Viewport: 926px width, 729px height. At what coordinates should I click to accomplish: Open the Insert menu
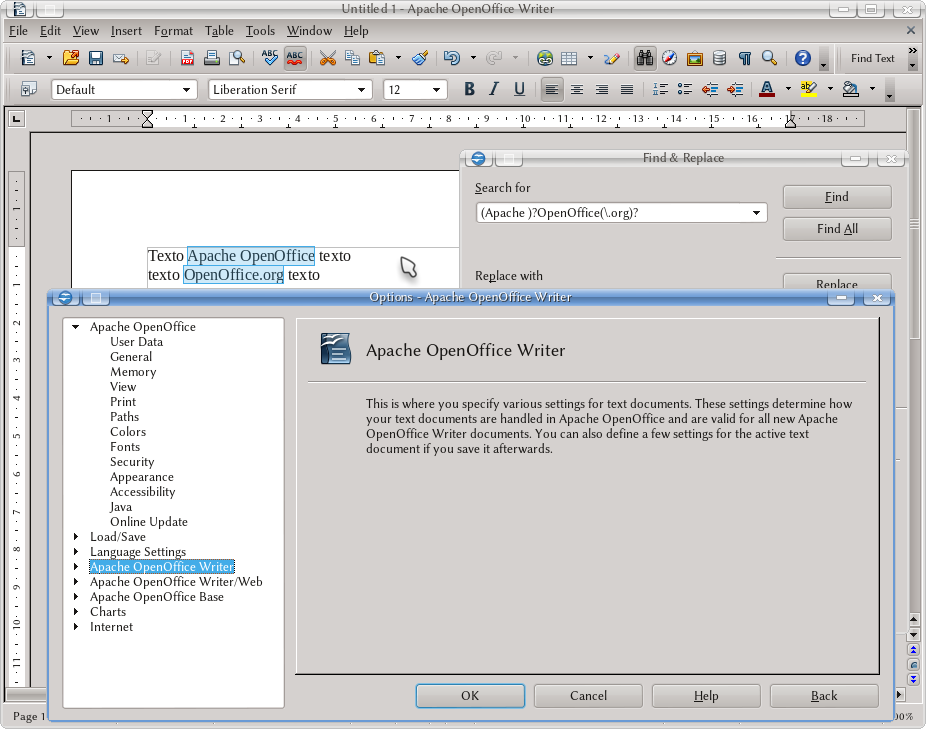[x=126, y=31]
